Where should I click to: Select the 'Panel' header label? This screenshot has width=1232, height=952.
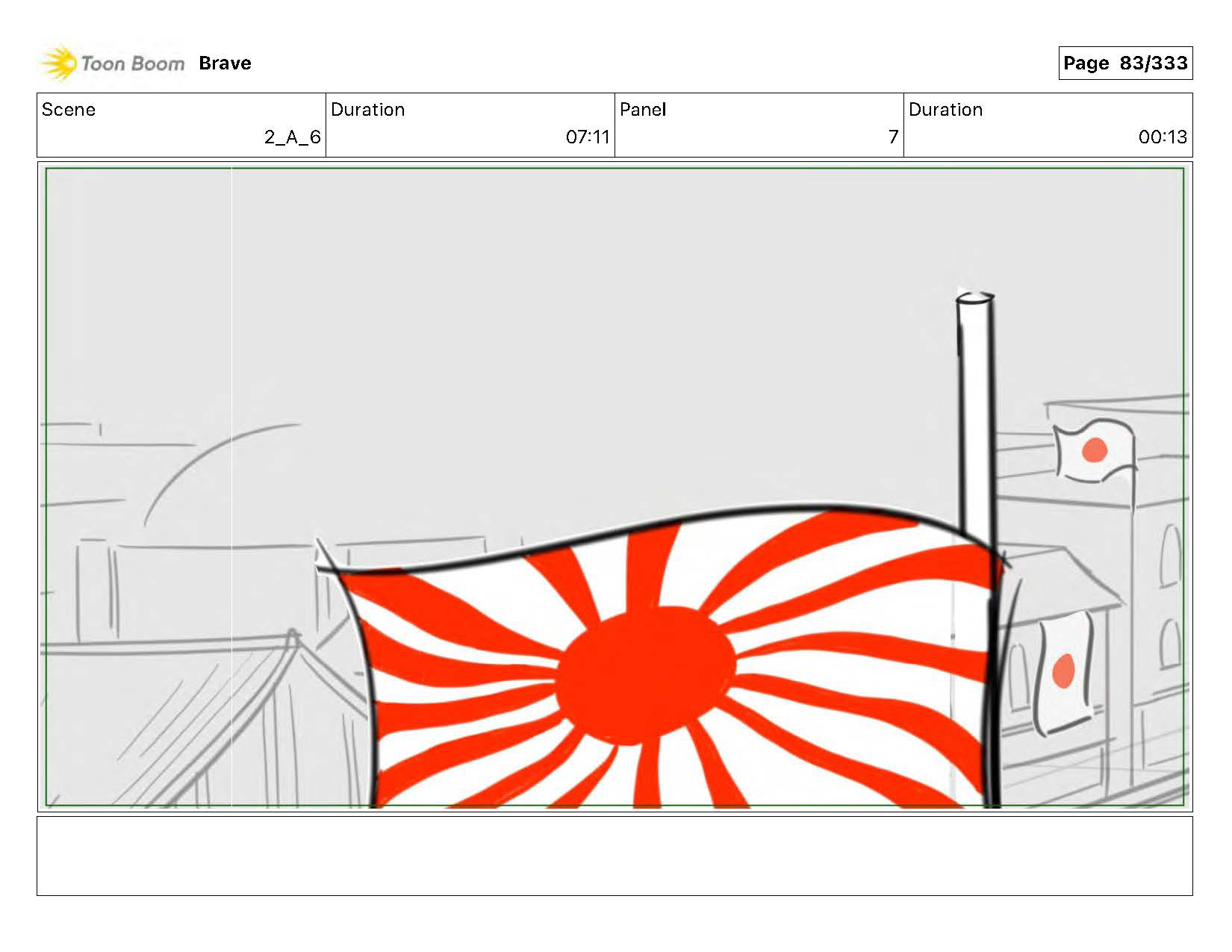tap(643, 110)
